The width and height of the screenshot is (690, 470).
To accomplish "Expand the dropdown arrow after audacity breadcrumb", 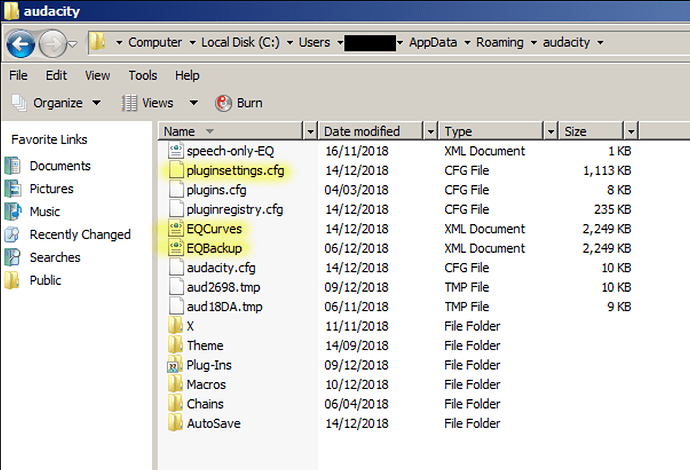I will 600,43.
